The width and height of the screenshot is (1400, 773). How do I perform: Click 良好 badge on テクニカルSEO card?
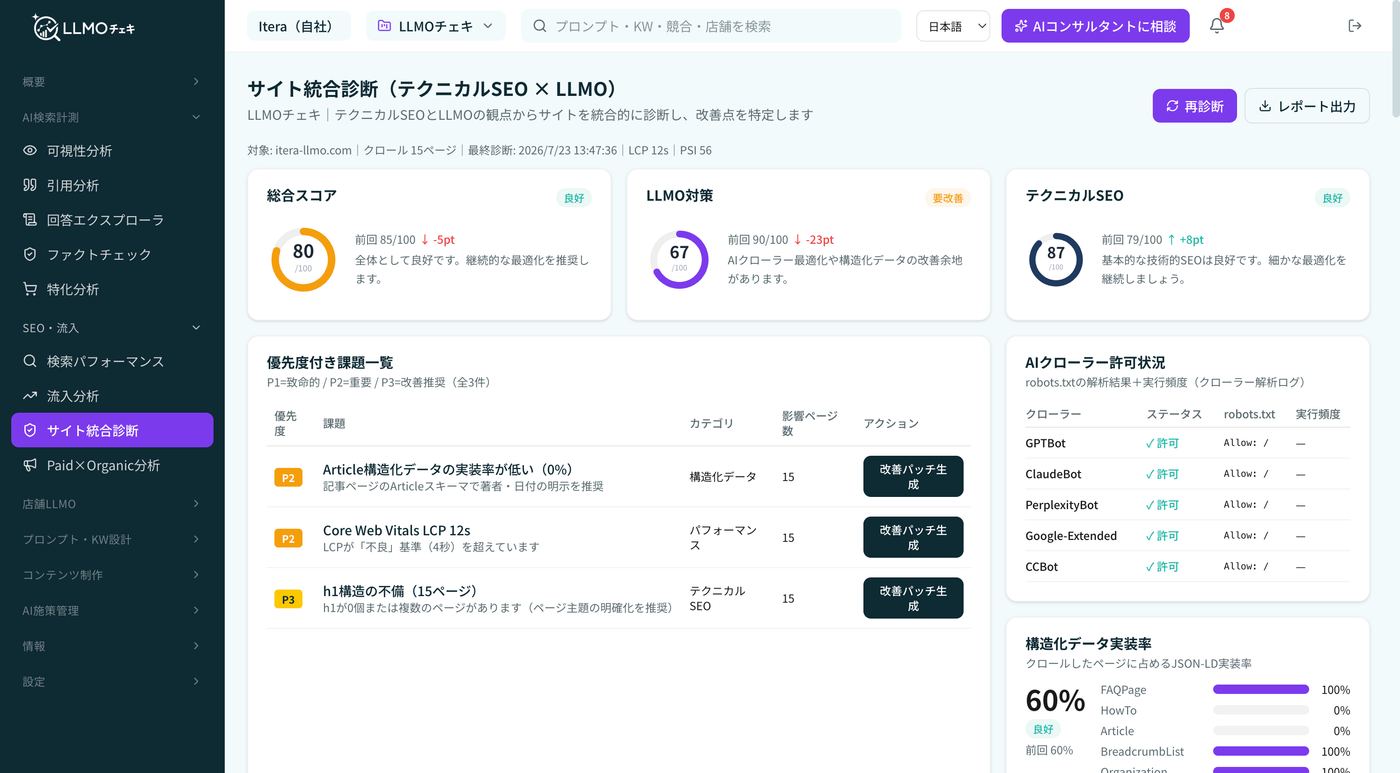(1332, 198)
